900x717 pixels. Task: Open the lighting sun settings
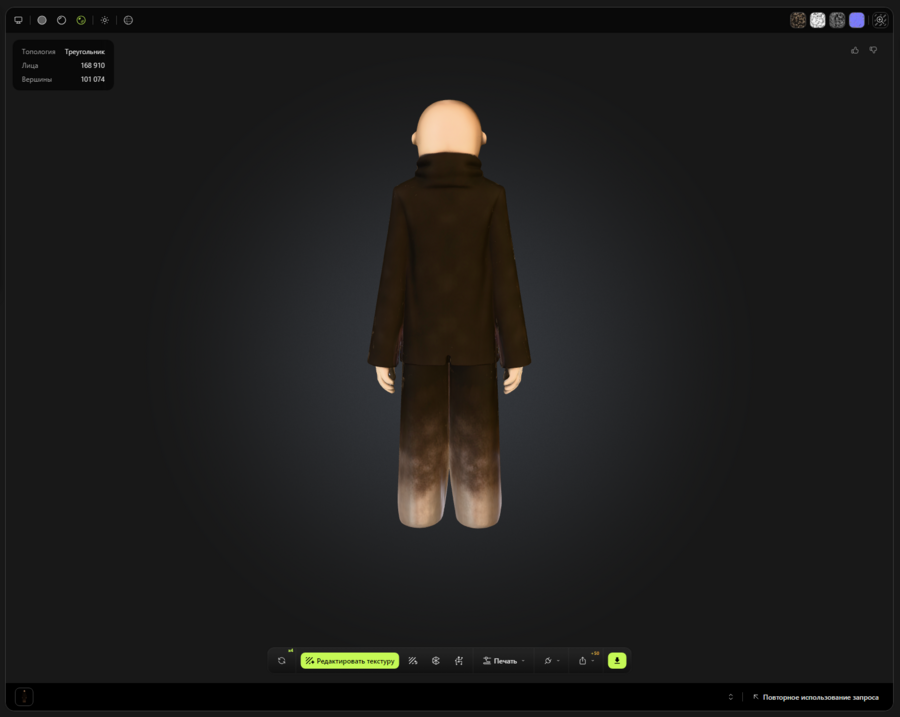coord(104,20)
